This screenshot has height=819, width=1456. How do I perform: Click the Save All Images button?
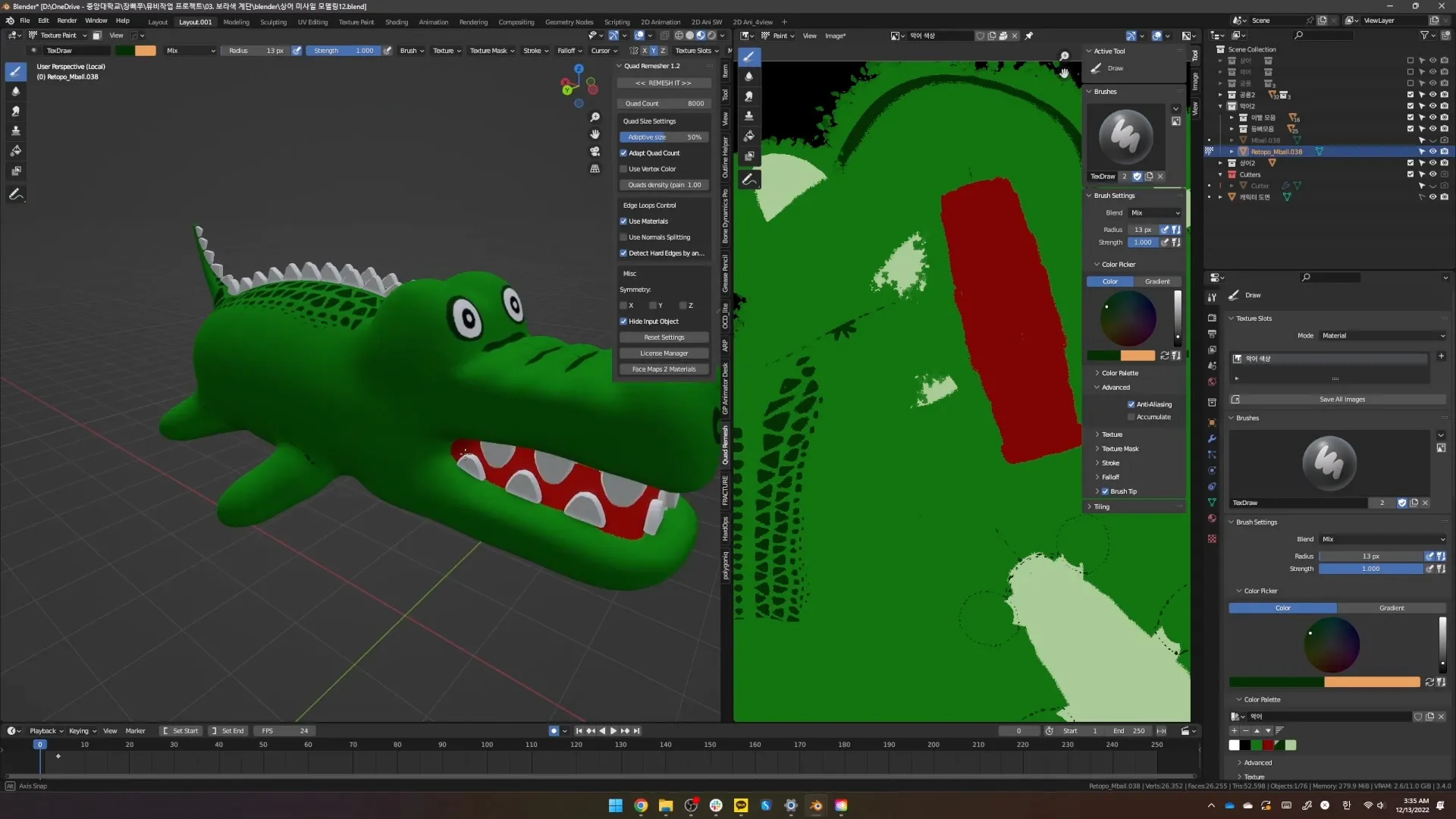point(1341,399)
